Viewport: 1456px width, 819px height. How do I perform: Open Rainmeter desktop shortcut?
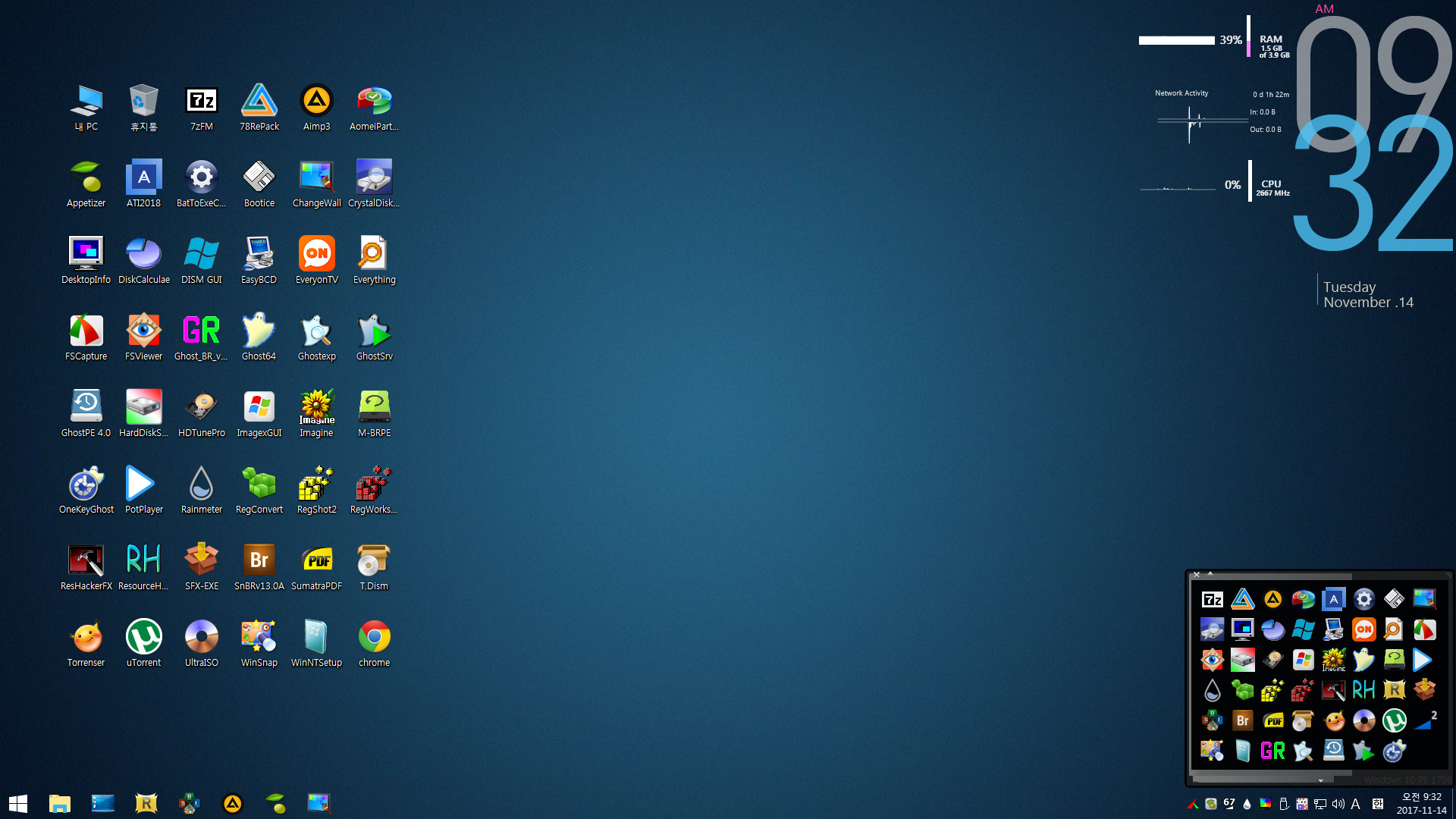tap(202, 491)
